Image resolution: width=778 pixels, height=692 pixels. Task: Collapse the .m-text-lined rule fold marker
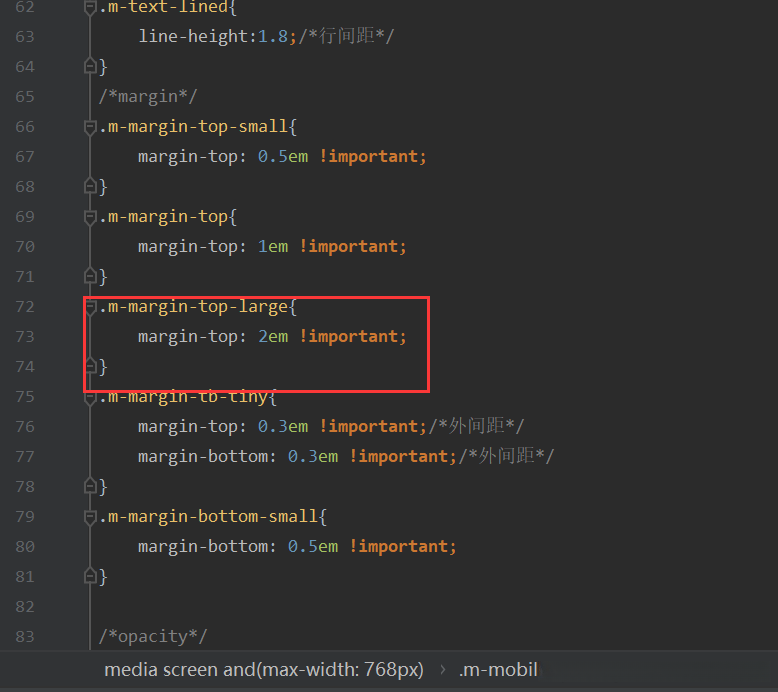tap(90, 7)
